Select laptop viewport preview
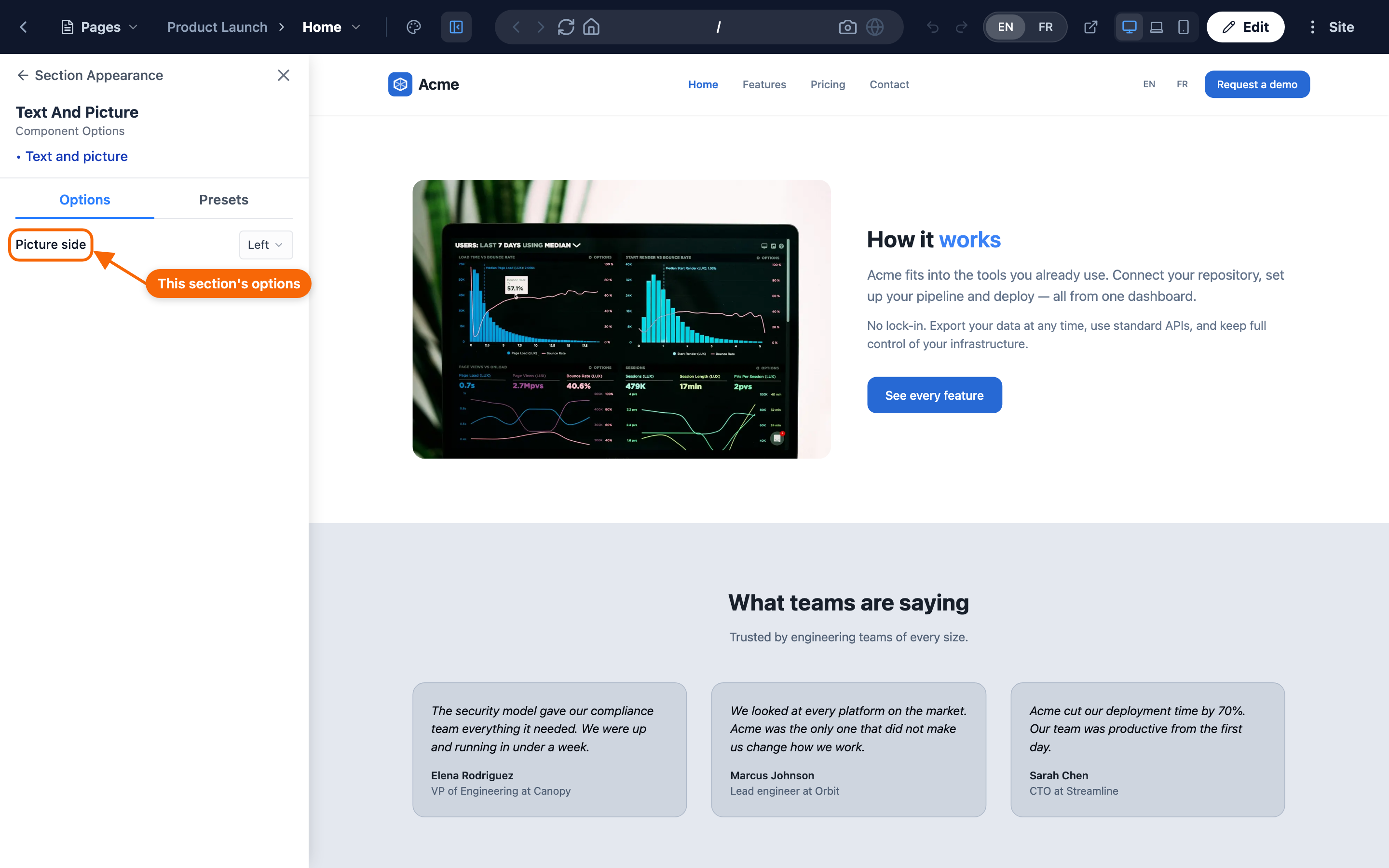The image size is (1389, 868). (x=1157, y=27)
